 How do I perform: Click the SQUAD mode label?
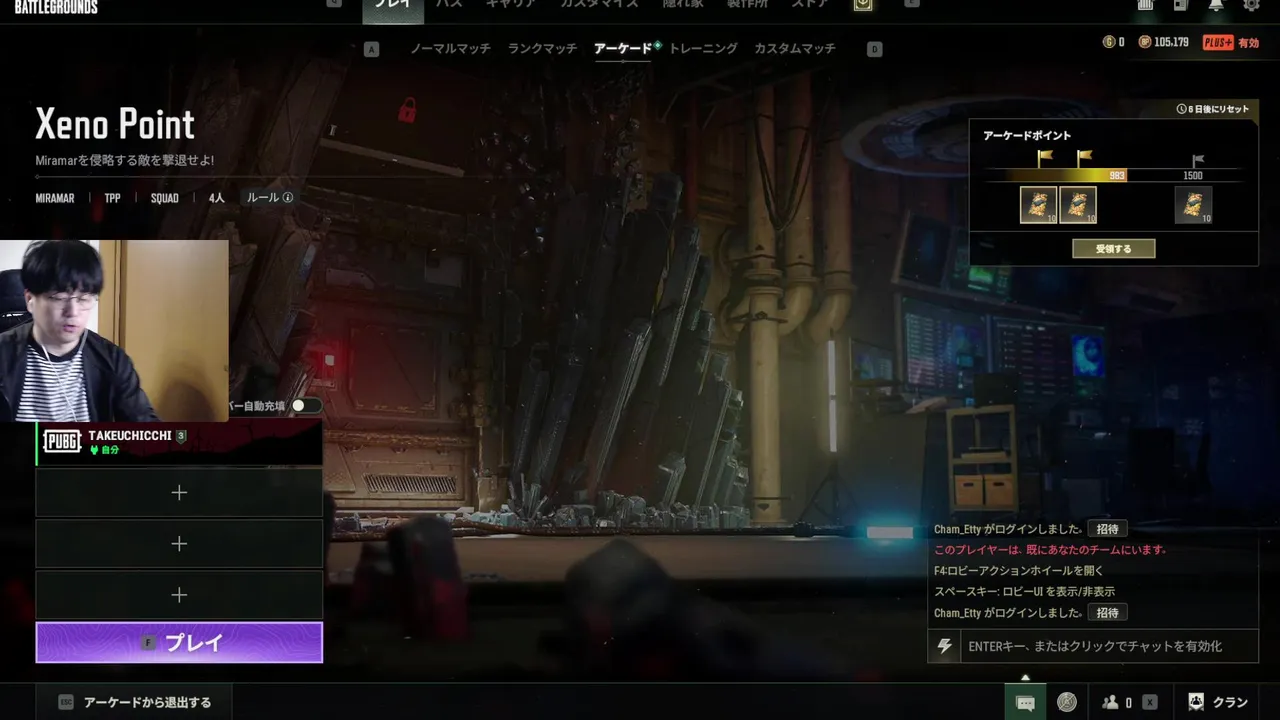(x=165, y=198)
